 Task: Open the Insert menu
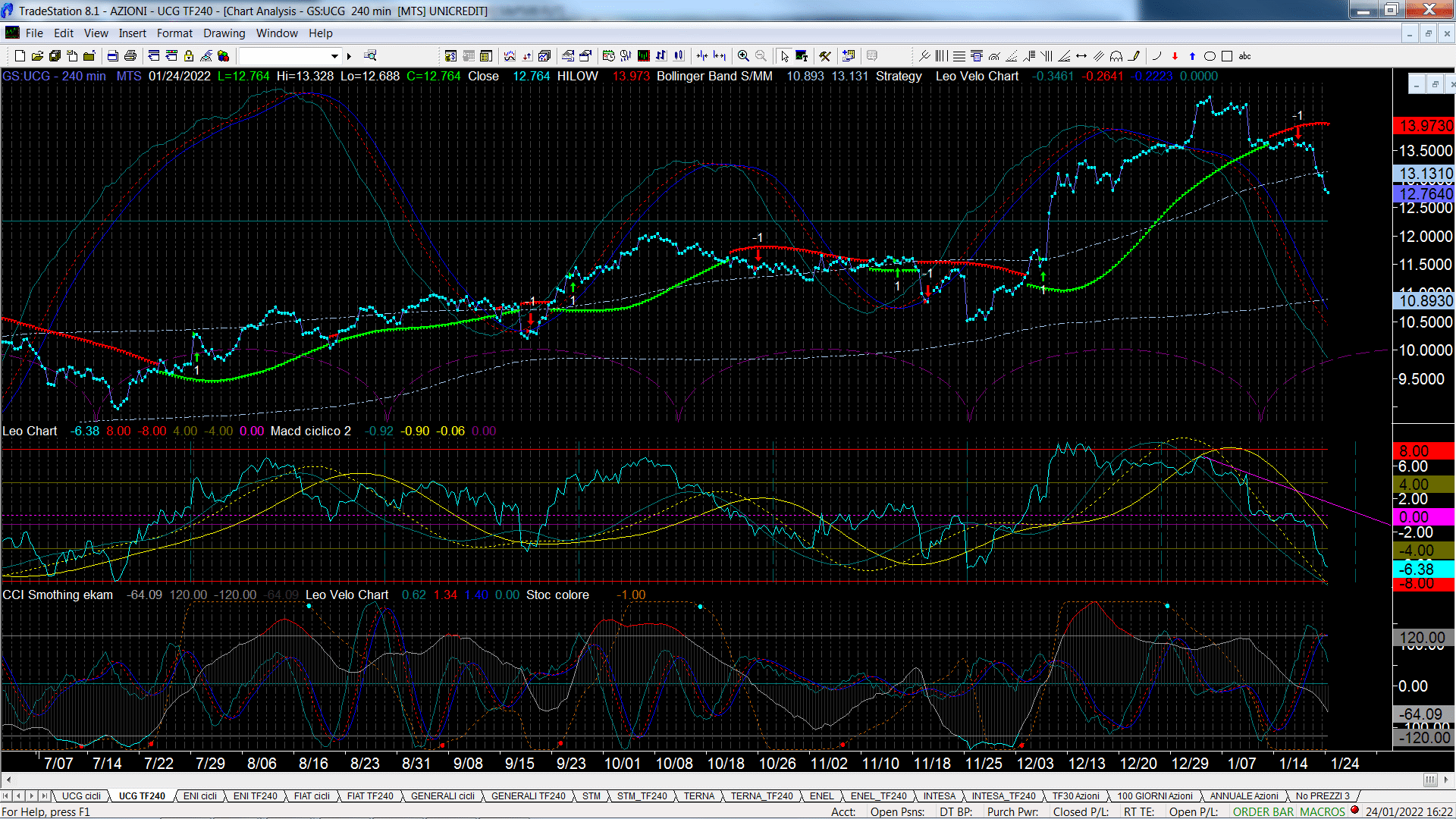point(133,33)
